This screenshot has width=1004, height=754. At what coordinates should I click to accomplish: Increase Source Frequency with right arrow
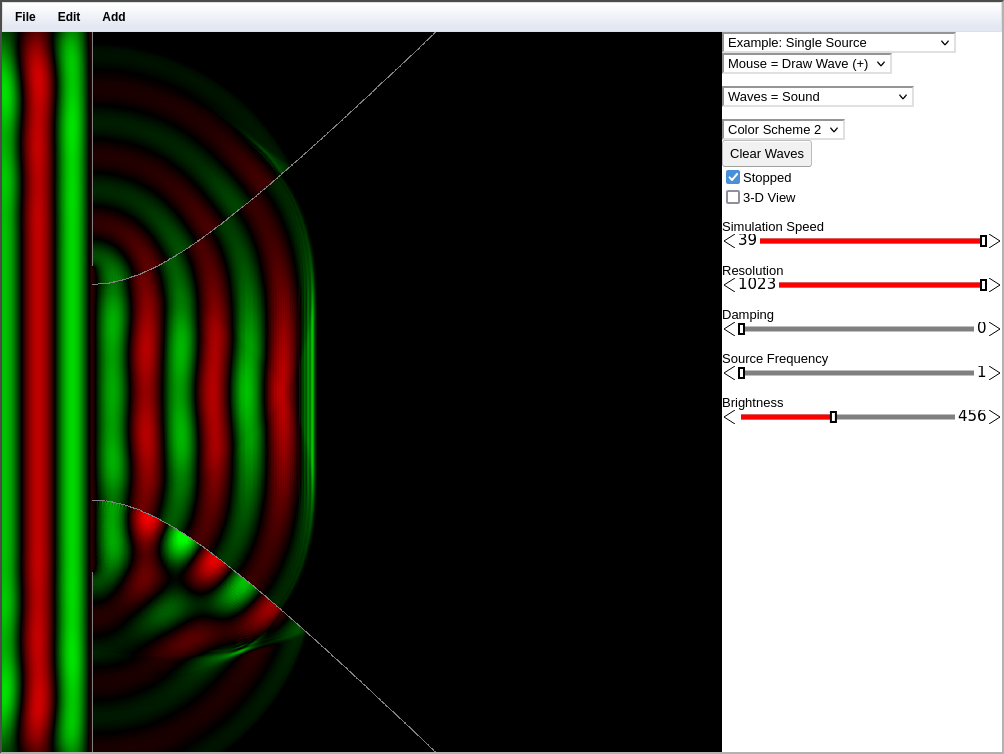pyautogui.click(x=994, y=373)
